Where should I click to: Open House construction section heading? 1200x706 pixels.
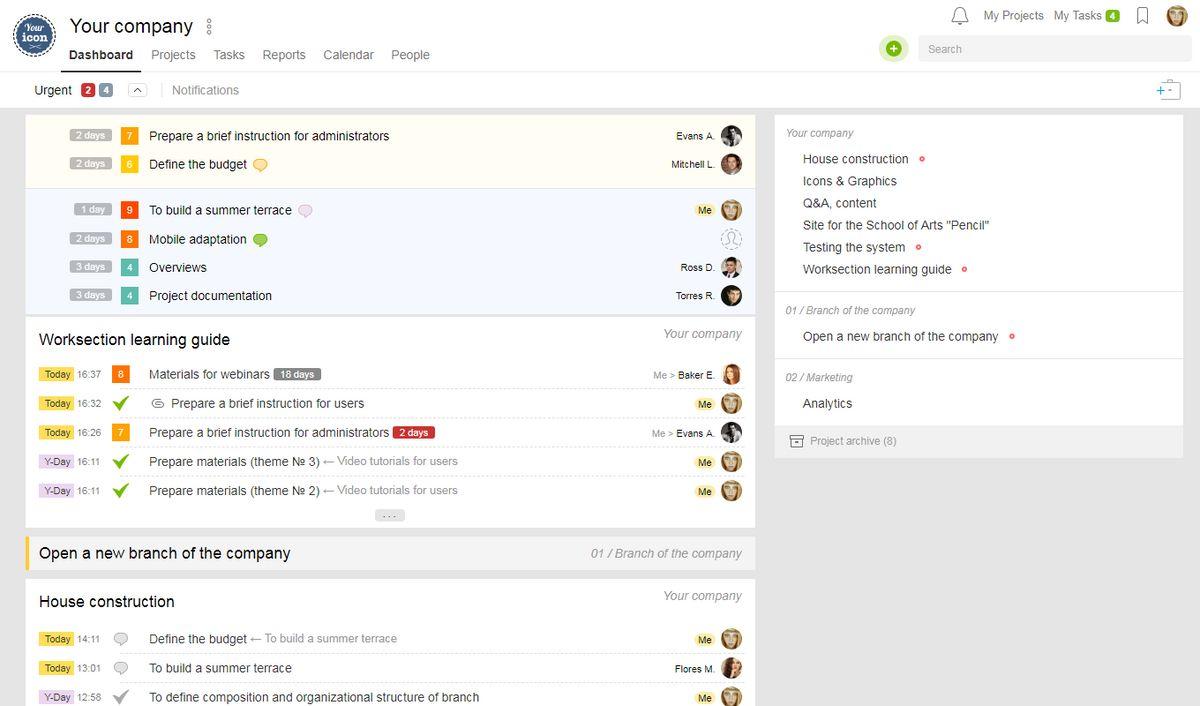[107, 602]
